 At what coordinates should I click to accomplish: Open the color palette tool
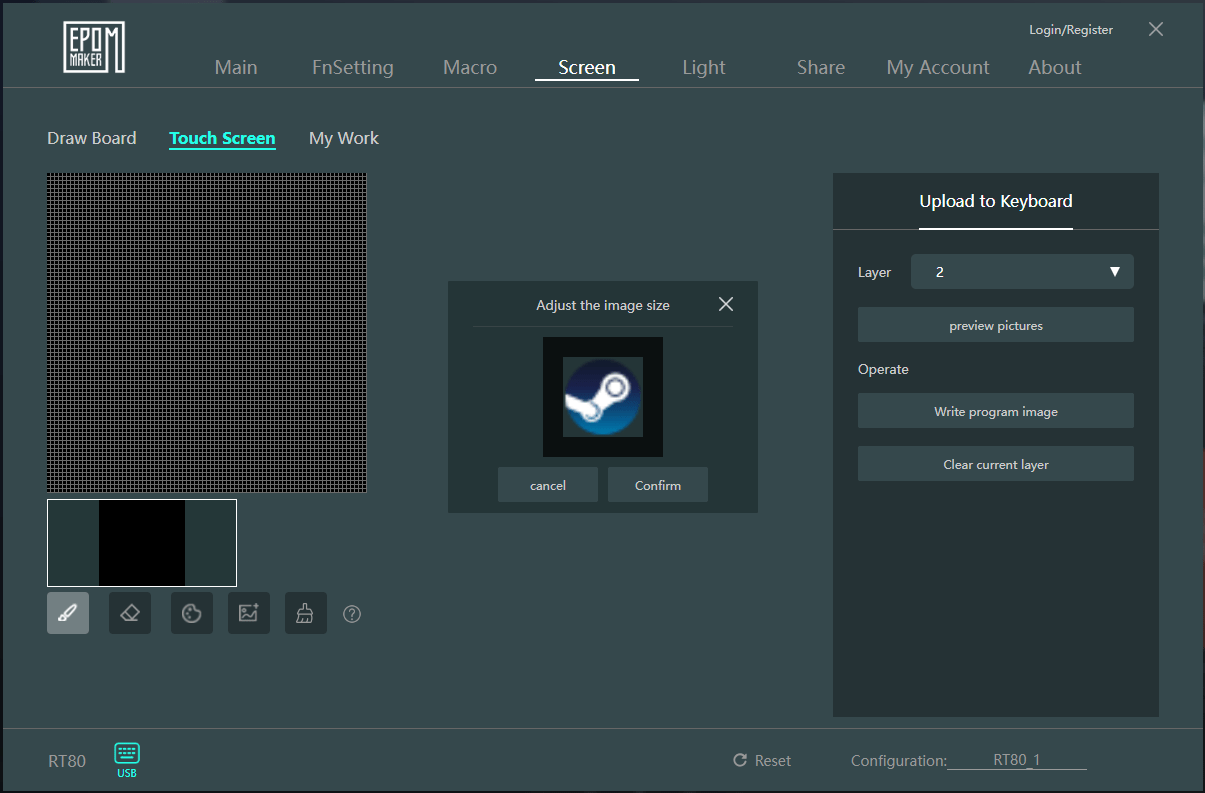(x=192, y=613)
